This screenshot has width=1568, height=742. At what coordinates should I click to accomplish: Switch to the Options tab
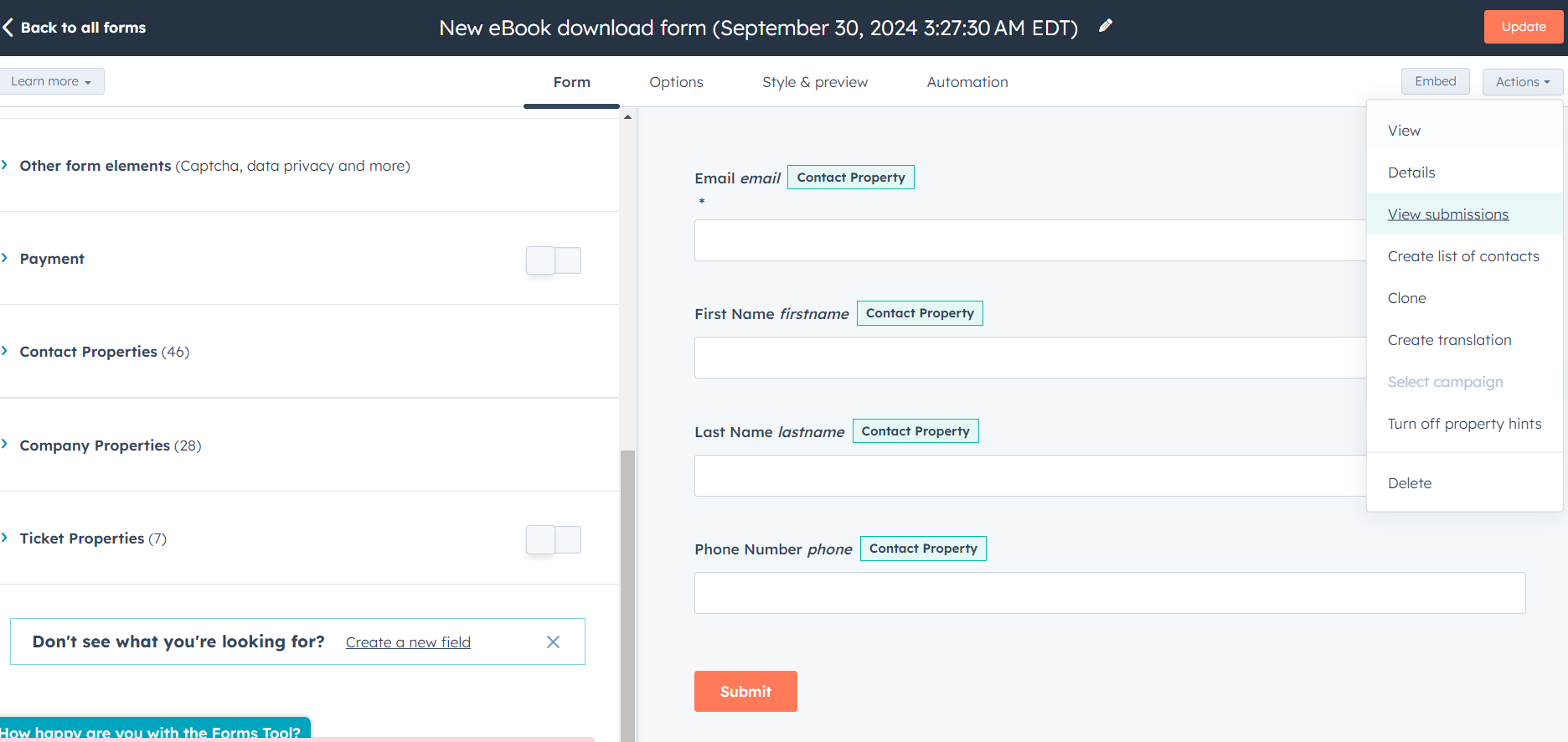click(x=677, y=82)
